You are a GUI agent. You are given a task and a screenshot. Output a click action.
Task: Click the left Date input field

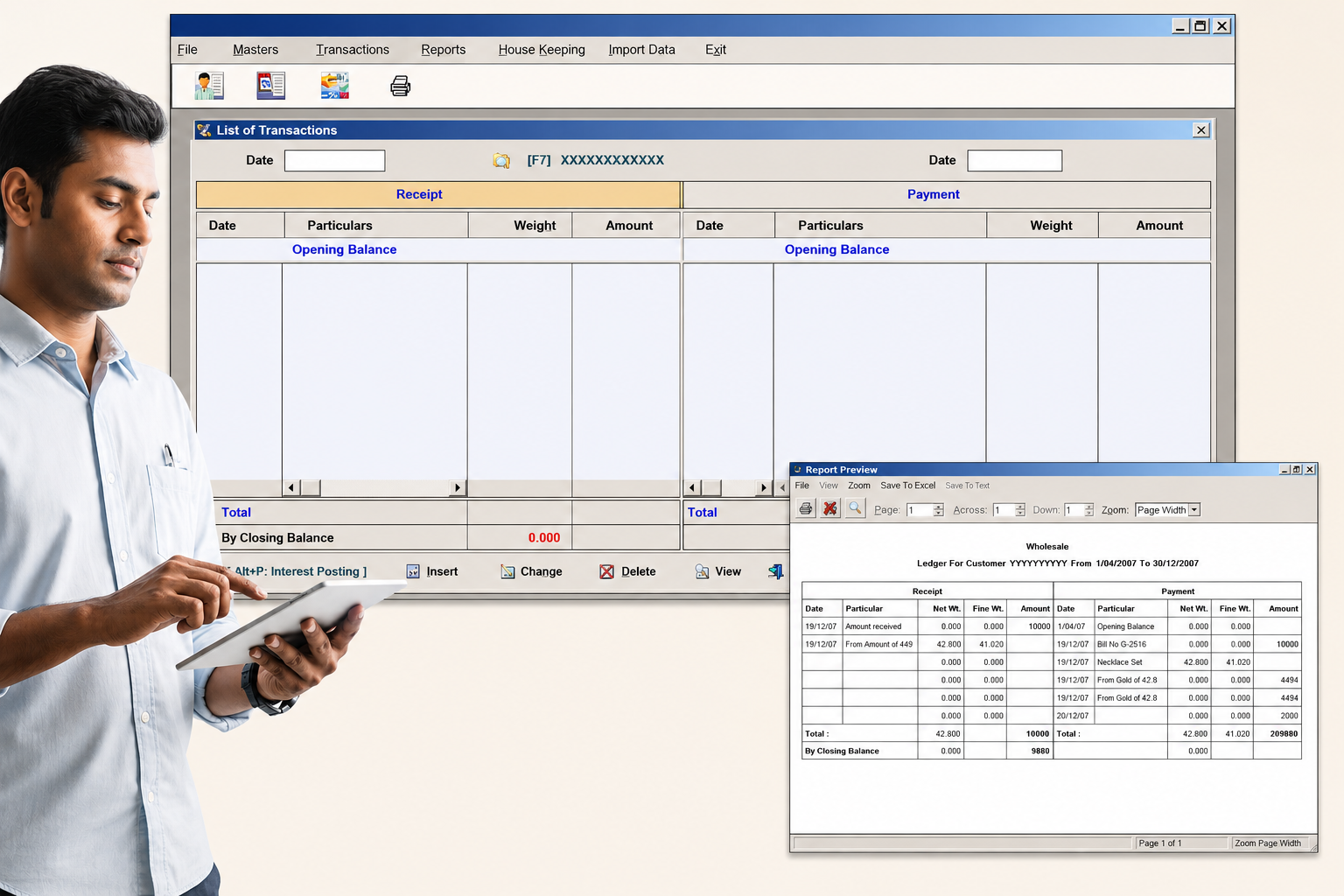(335, 161)
